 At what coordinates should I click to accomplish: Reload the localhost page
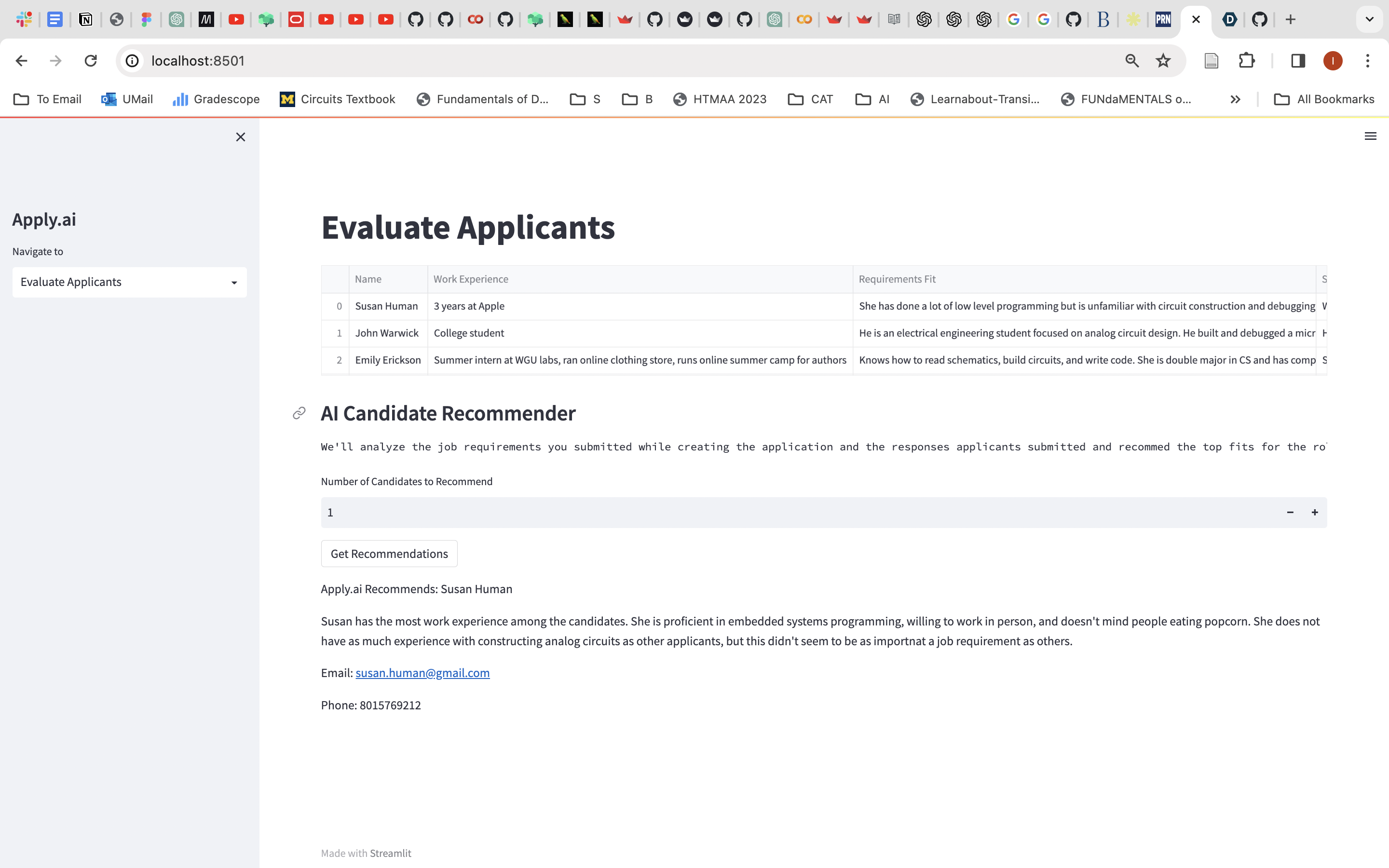click(x=91, y=61)
